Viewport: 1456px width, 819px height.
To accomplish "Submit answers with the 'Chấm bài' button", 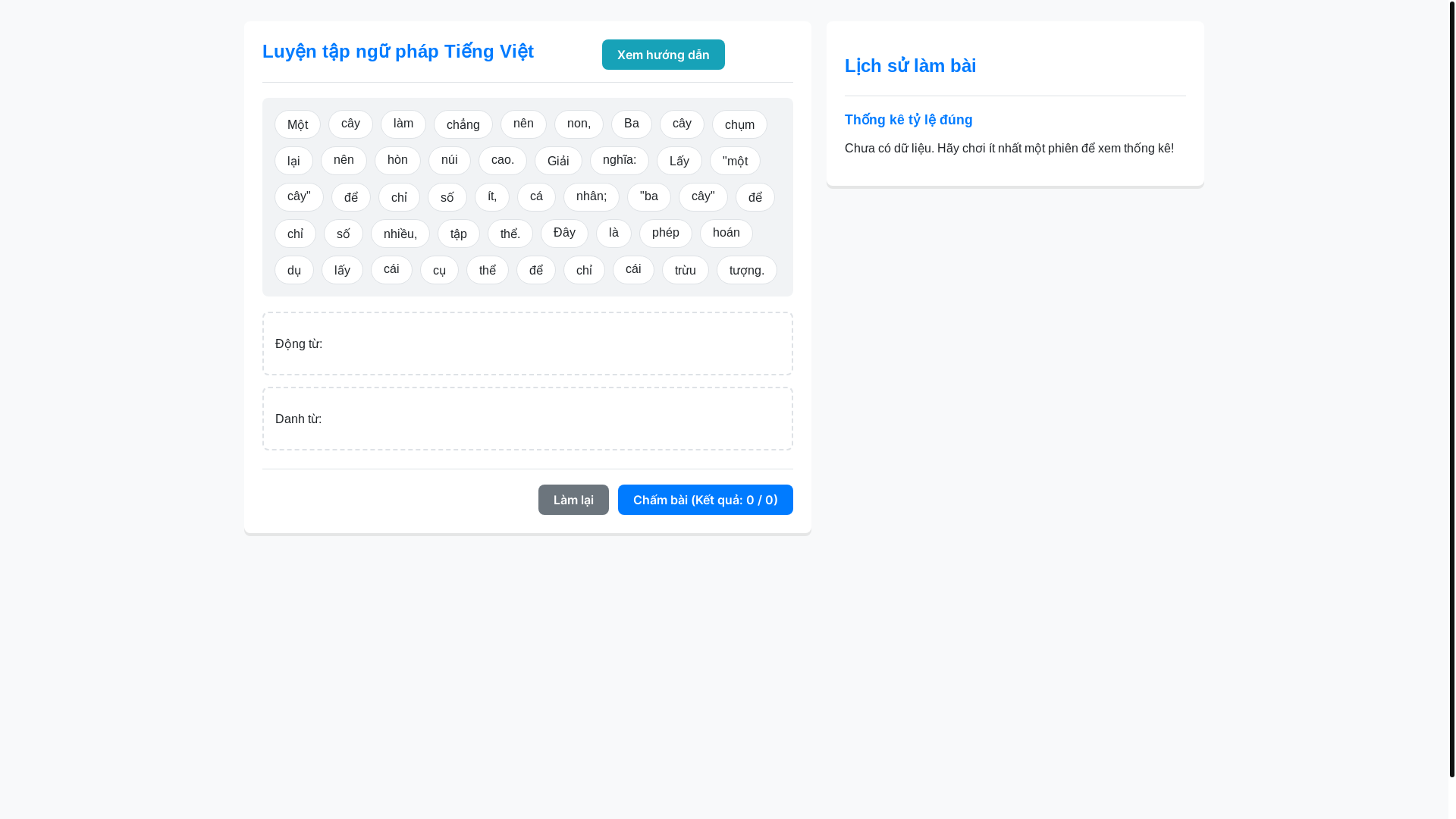I will click(x=705, y=500).
